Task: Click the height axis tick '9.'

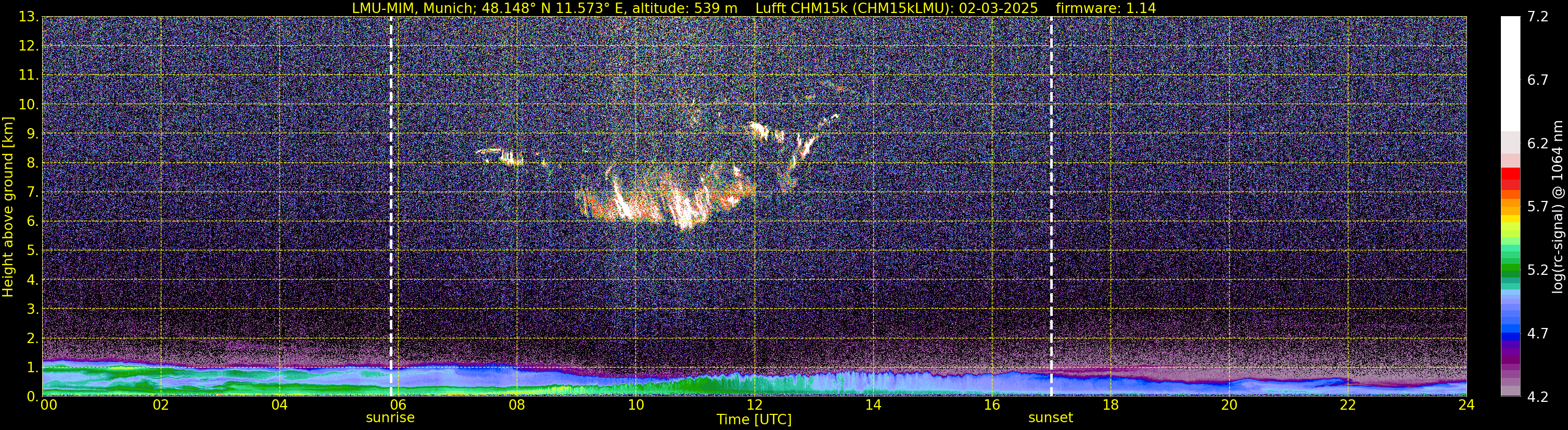Action: (32, 134)
